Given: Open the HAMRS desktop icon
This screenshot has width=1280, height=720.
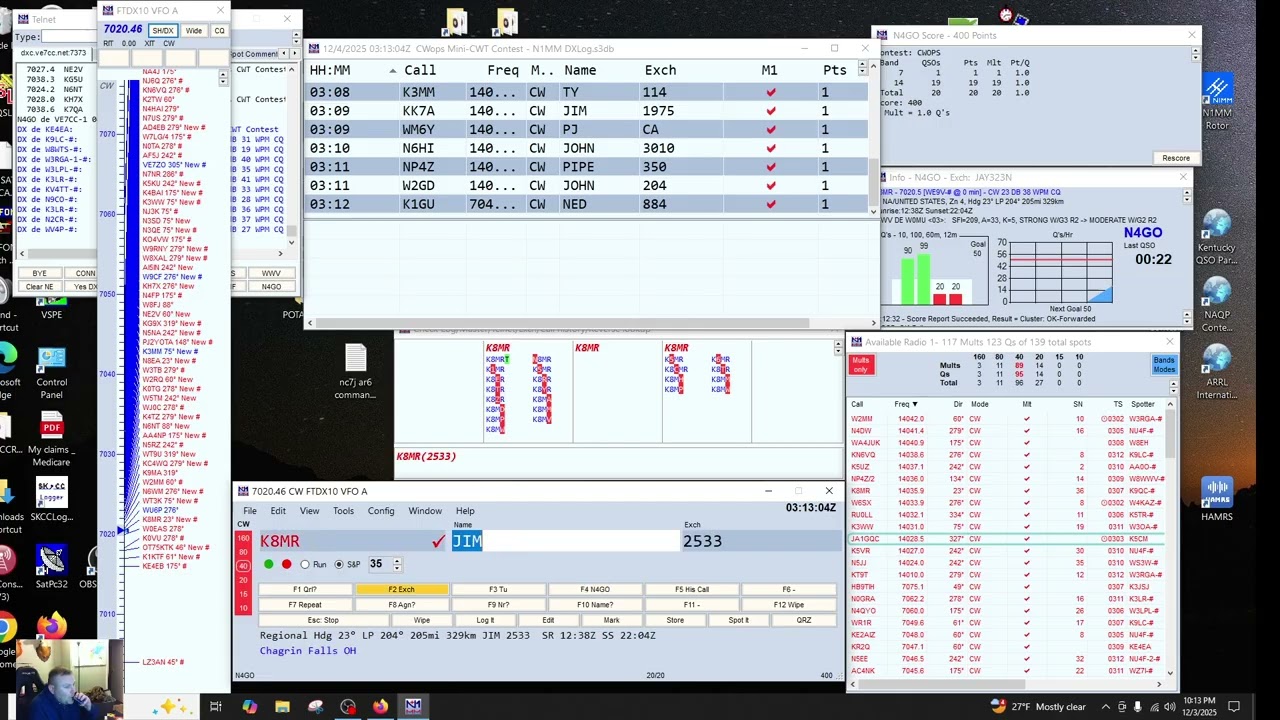Looking at the screenshot, I should click(x=1217, y=498).
